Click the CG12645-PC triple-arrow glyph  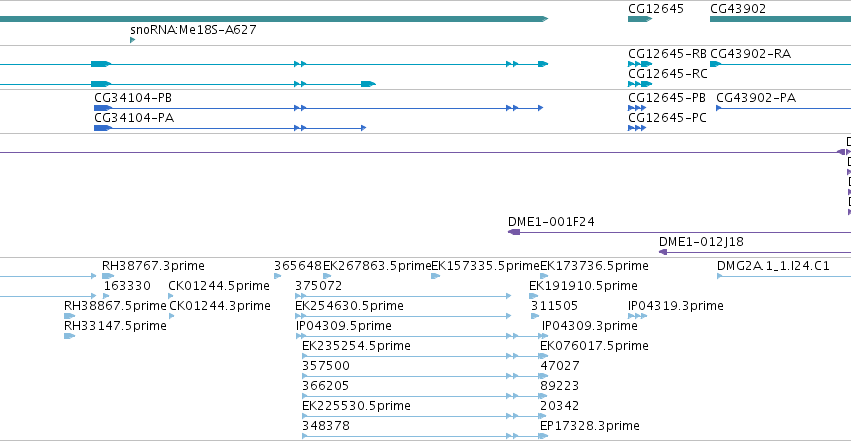pos(637,128)
